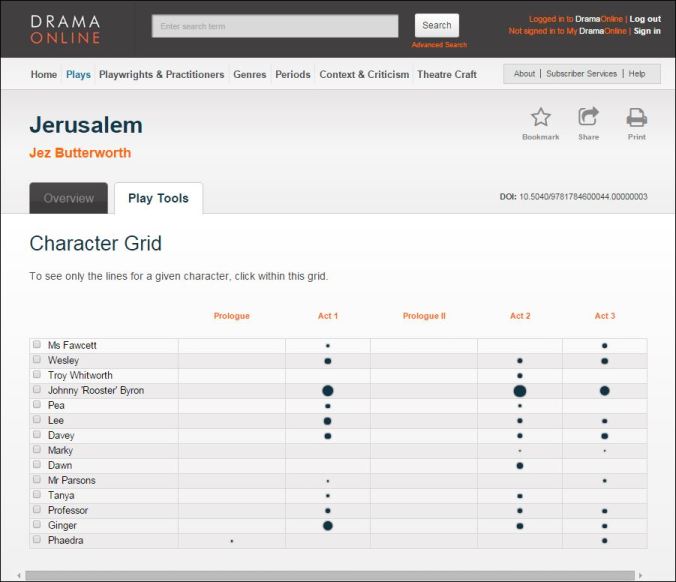Image resolution: width=676 pixels, height=582 pixels.
Task: Click the Drama Online logo
Action: point(66,29)
